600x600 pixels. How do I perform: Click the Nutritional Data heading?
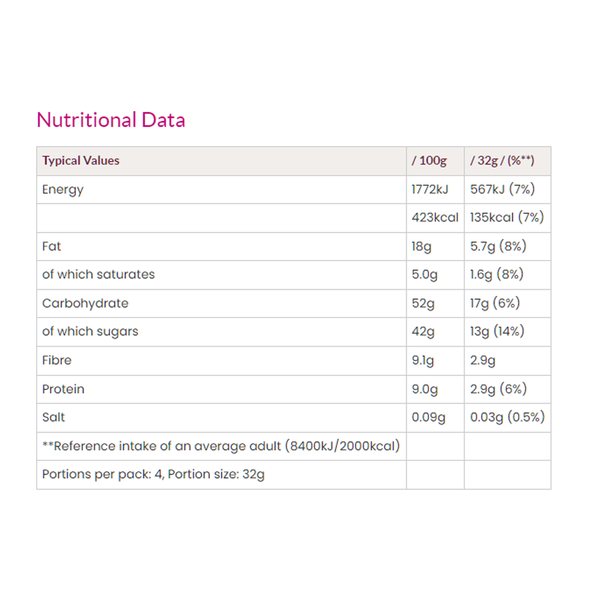pyautogui.click(x=111, y=121)
